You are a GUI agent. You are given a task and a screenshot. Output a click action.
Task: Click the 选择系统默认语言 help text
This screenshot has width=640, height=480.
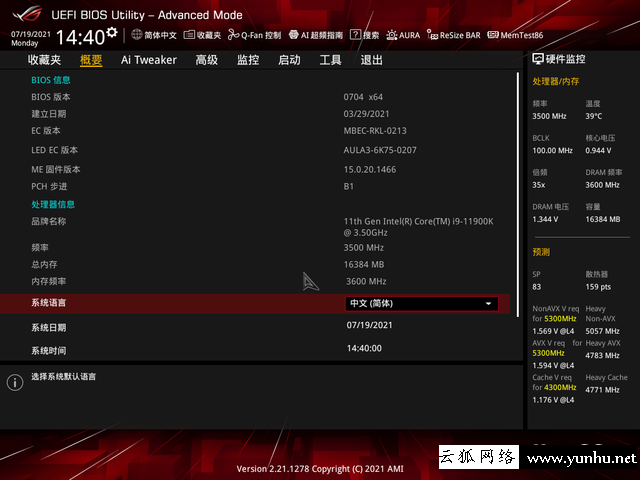[64, 377]
